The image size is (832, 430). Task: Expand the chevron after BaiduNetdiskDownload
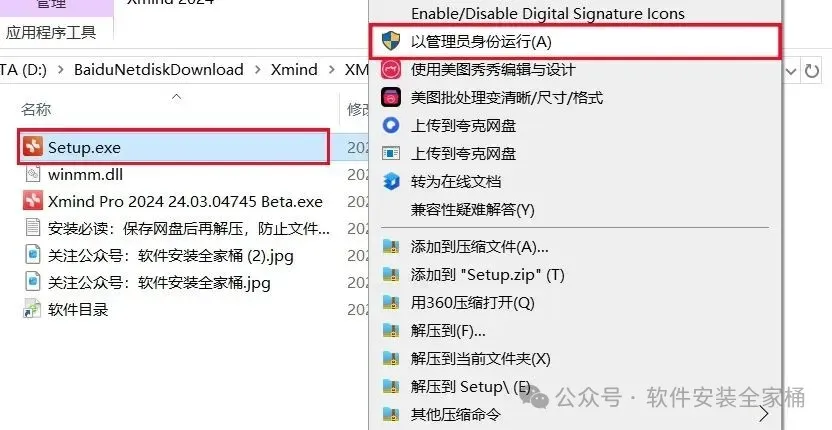pos(257,70)
